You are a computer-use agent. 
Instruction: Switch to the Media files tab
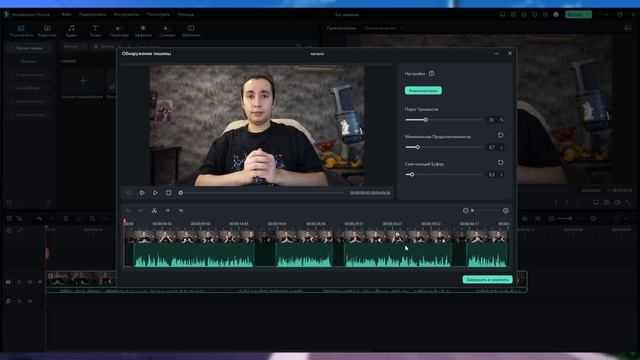click(21, 31)
